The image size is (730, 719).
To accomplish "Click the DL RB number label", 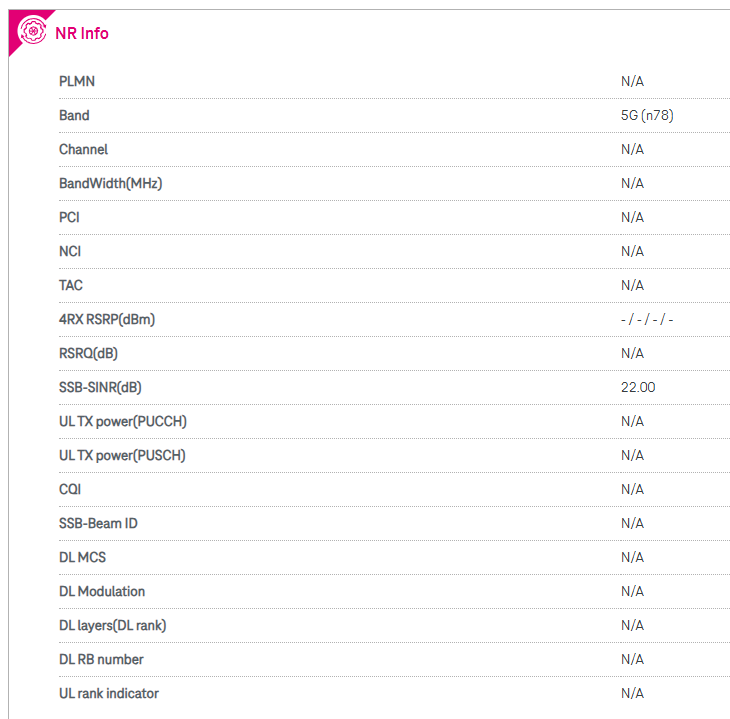I will click(101, 659).
